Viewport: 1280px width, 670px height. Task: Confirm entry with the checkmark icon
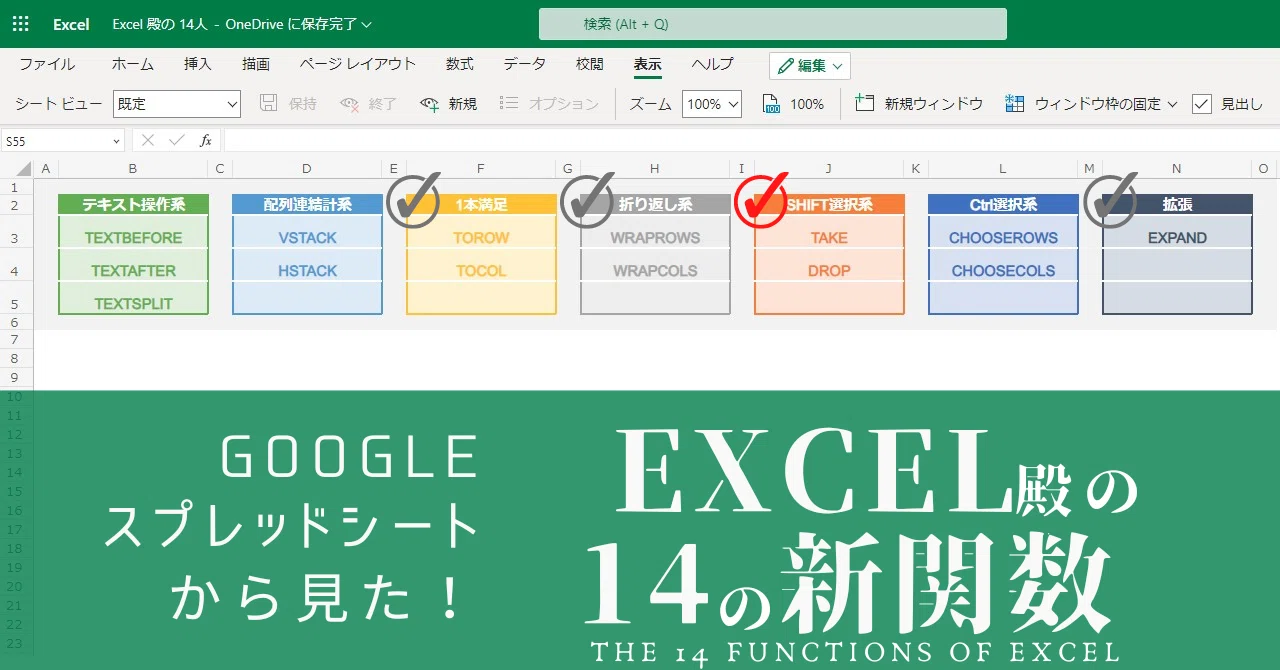(x=177, y=141)
